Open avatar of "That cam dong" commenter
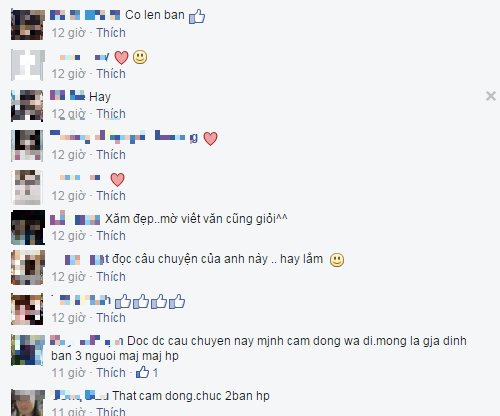 [28, 403]
